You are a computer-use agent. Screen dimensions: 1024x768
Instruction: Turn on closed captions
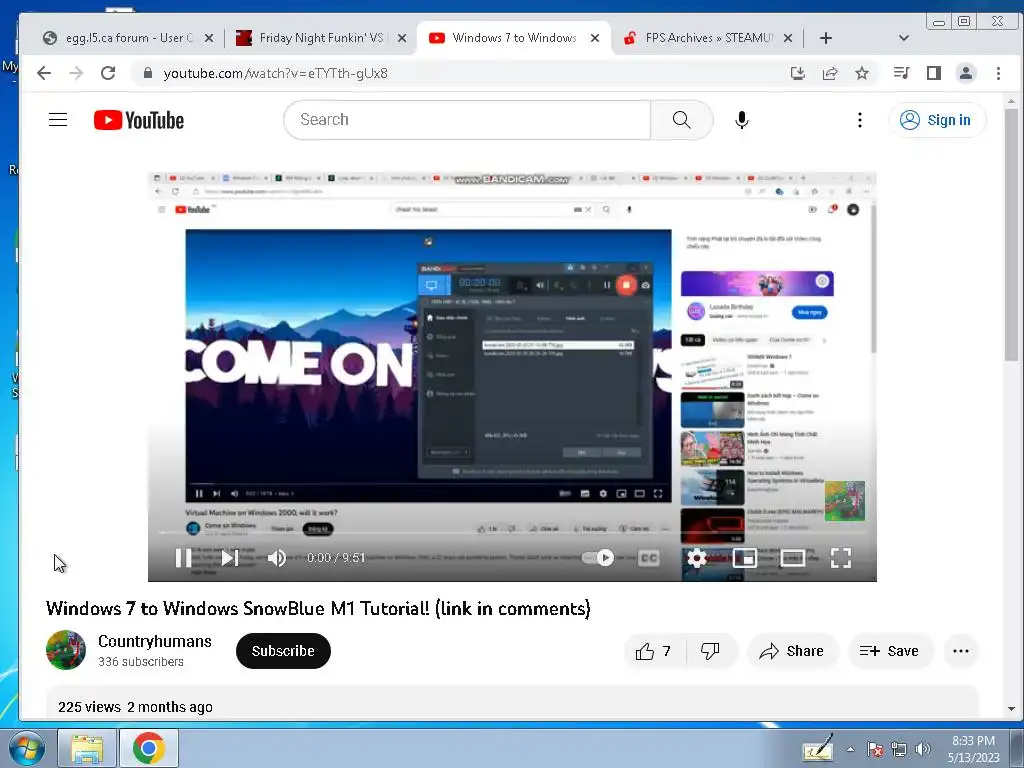click(648, 558)
